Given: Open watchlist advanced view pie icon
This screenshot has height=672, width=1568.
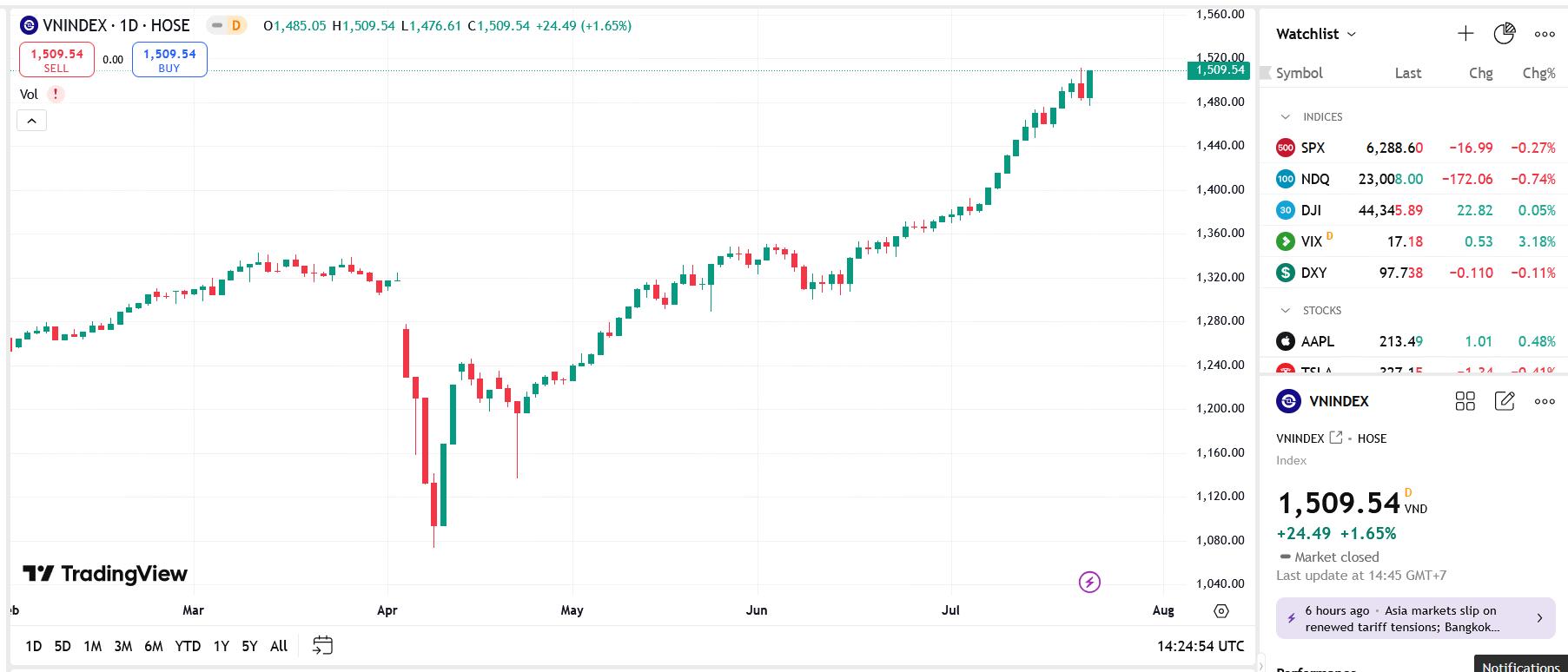Looking at the screenshot, I should point(1504,34).
